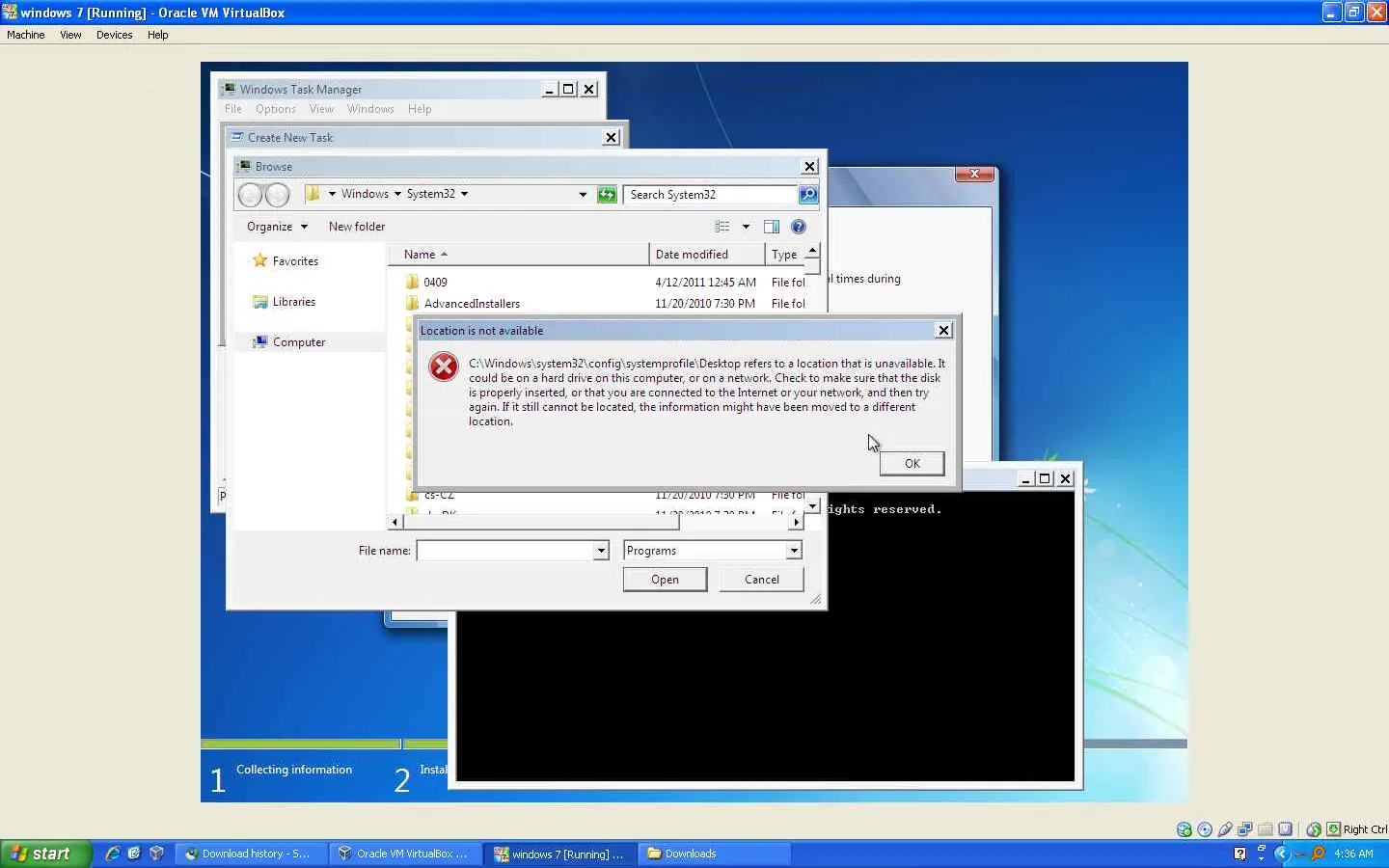1389x868 pixels.
Task: Open the Downloads window from the taskbar
Action: pos(714,854)
